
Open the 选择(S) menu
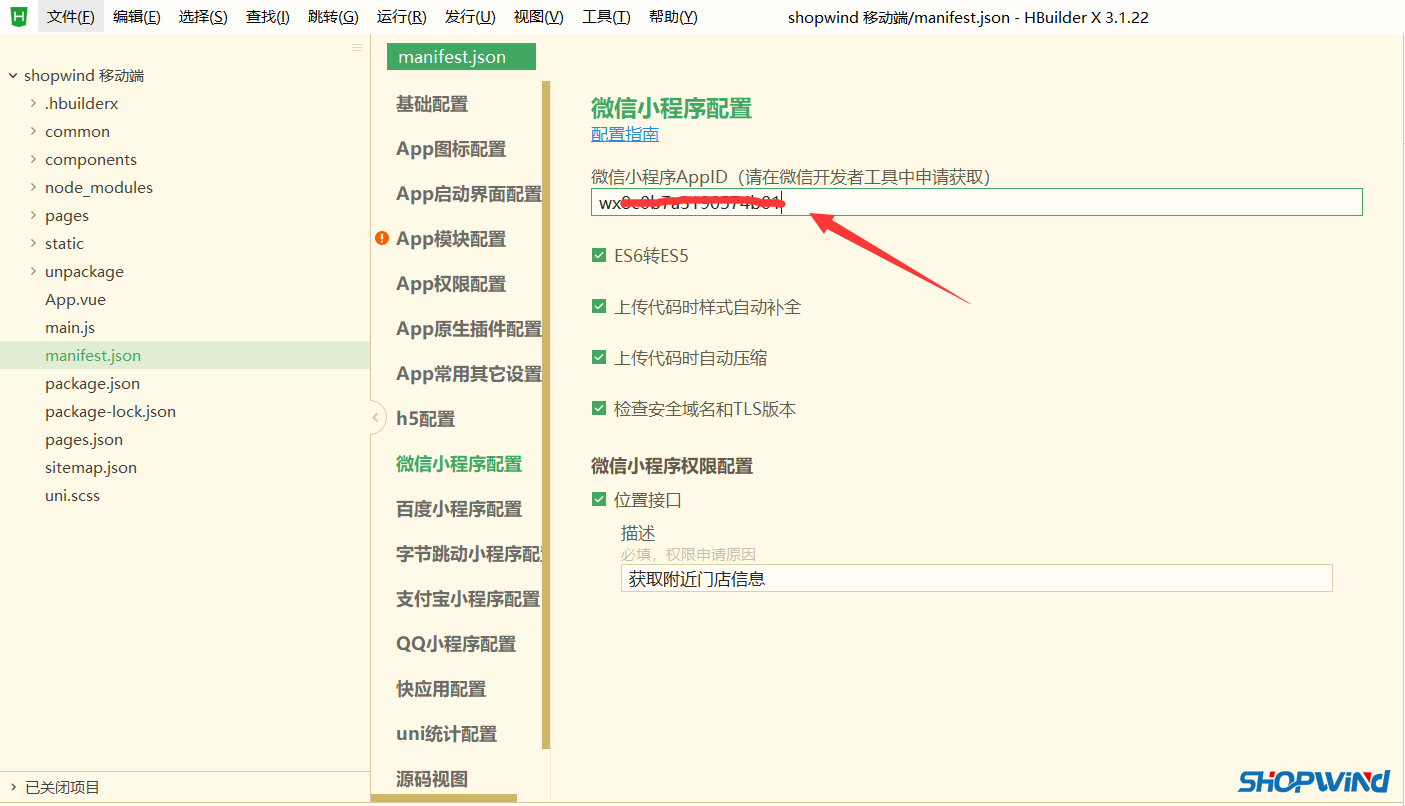point(203,17)
